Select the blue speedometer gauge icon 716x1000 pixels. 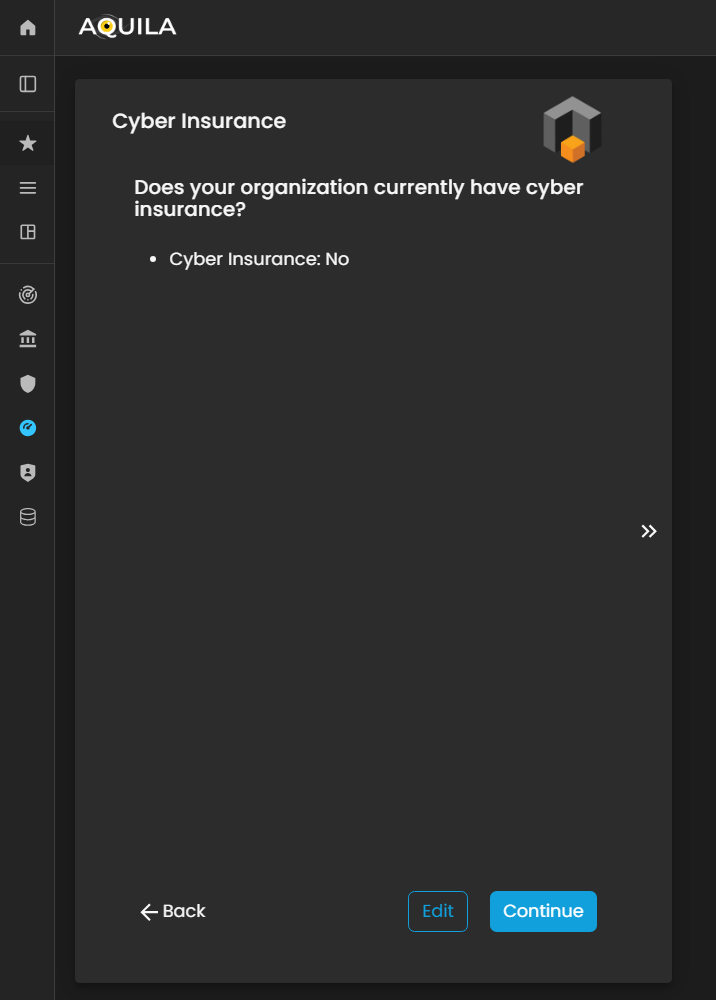point(28,428)
